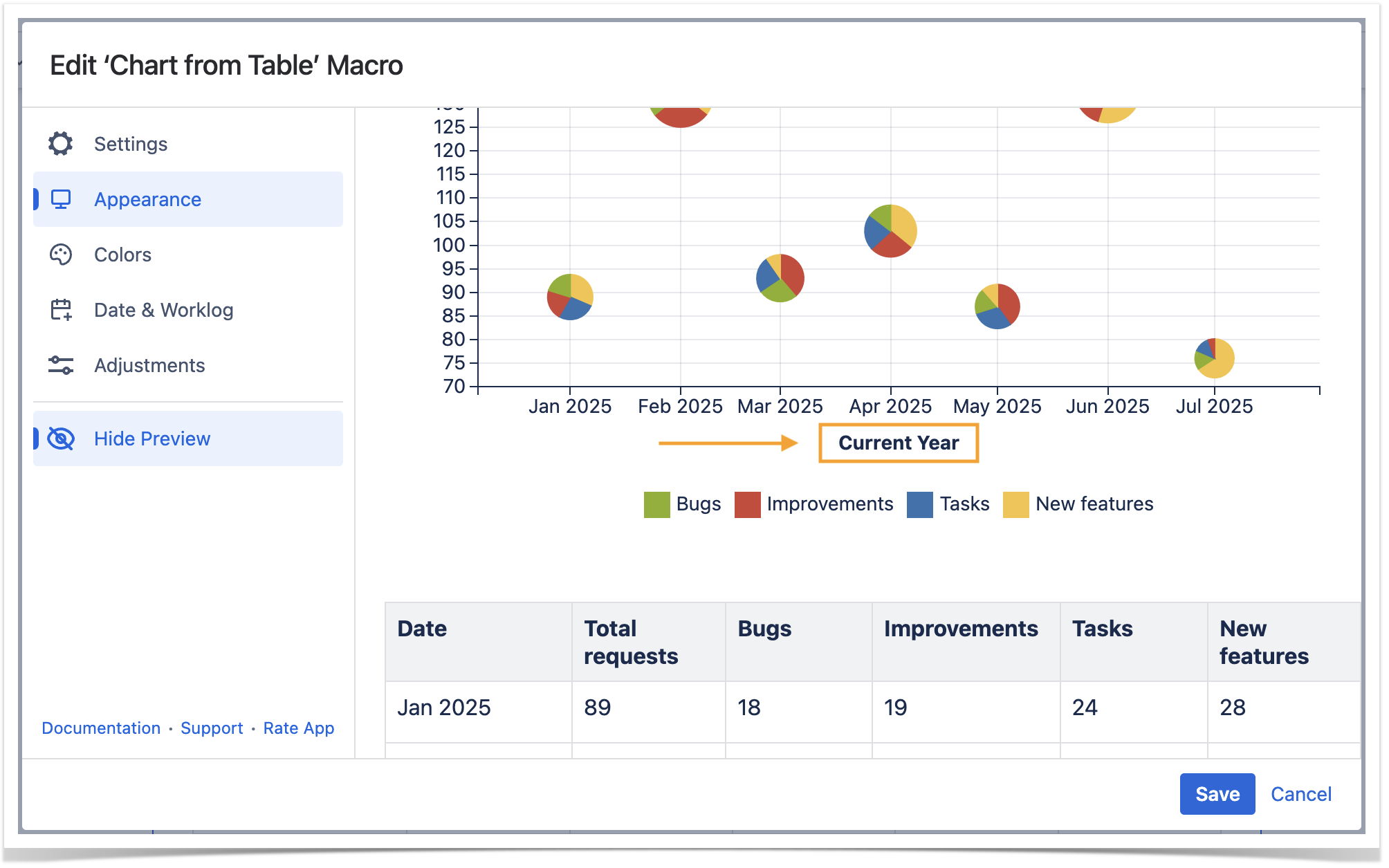The image size is (1389, 868).
Task: Cancel macro editing
Action: pyautogui.click(x=1300, y=794)
